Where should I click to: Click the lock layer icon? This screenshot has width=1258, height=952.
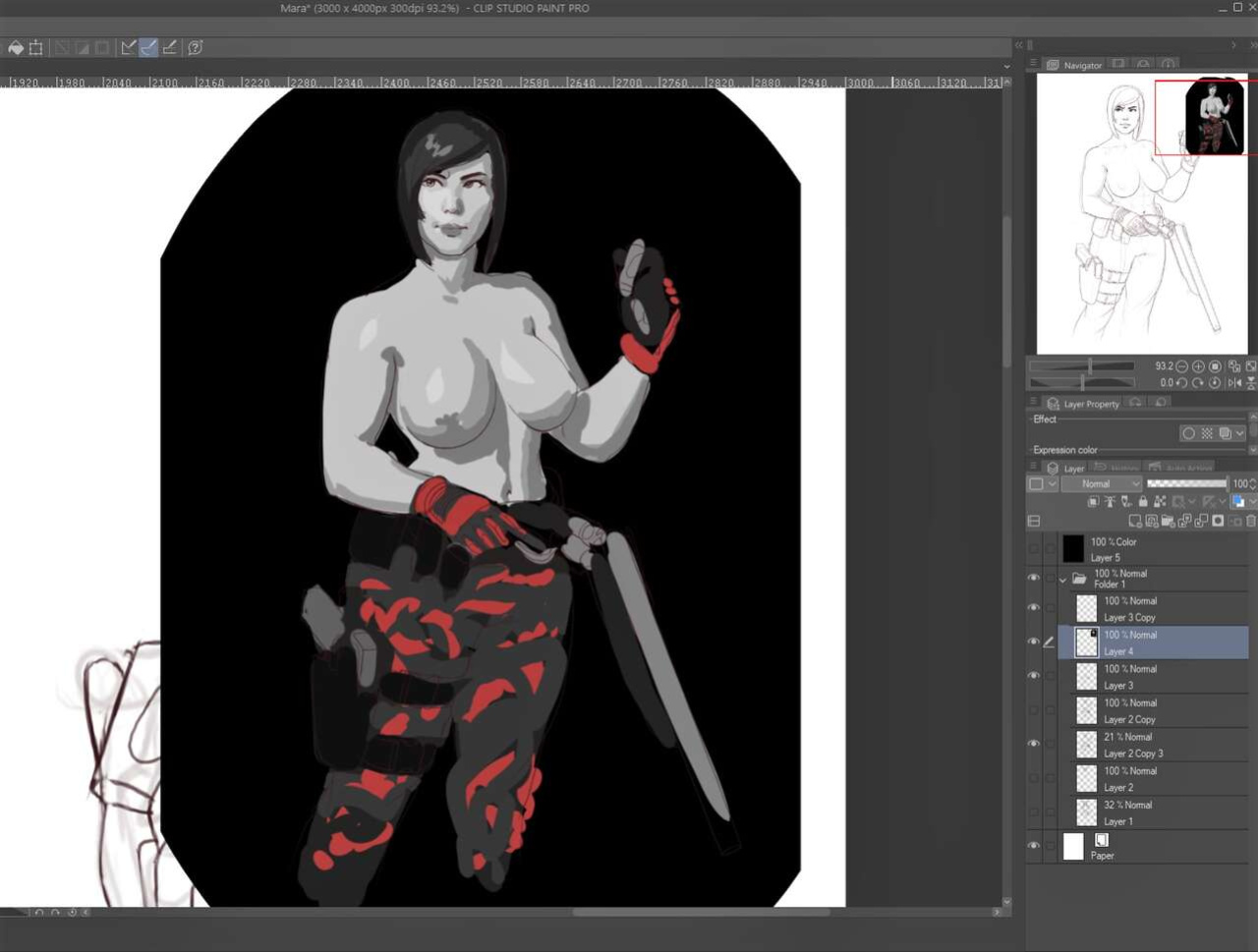coord(1143,502)
